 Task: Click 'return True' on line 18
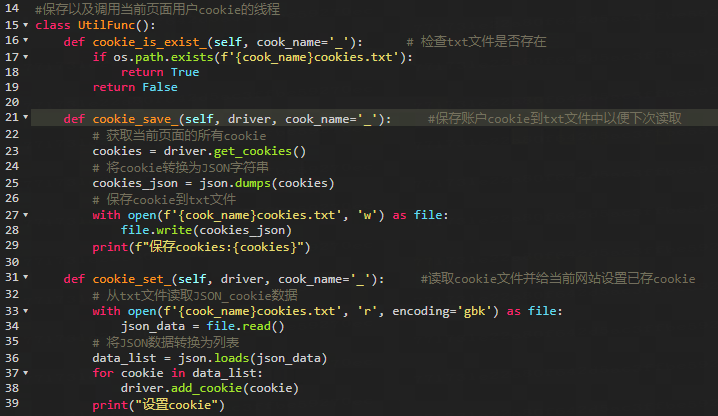click(x=160, y=72)
